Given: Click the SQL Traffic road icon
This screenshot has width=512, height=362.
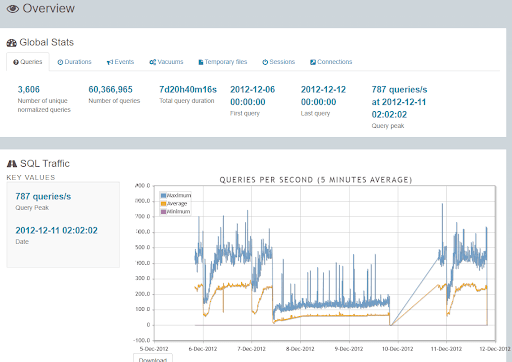Looking at the screenshot, I should pos(12,164).
